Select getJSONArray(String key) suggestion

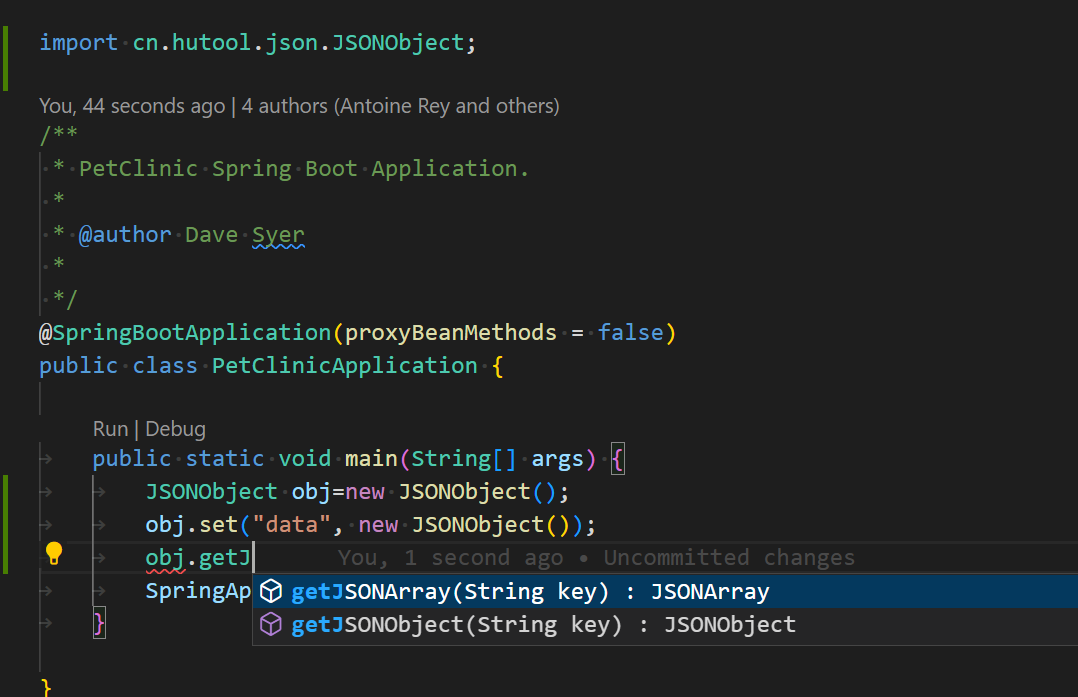(665, 591)
